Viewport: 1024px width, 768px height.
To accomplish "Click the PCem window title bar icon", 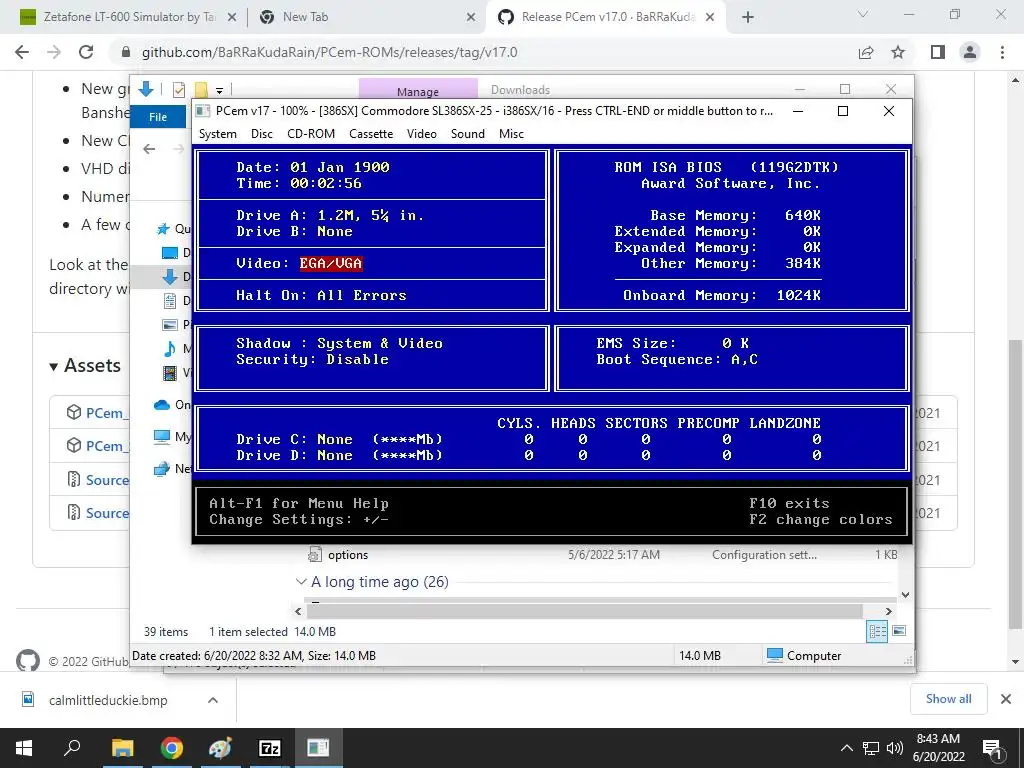I will coord(203,111).
